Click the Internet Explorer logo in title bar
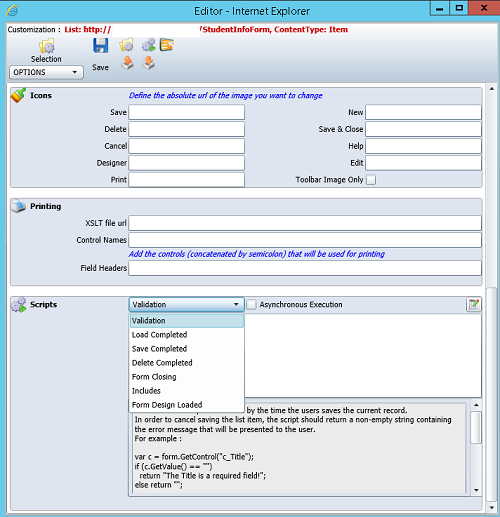Image resolution: width=500 pixels, height=517 pixels. point(12,11)
